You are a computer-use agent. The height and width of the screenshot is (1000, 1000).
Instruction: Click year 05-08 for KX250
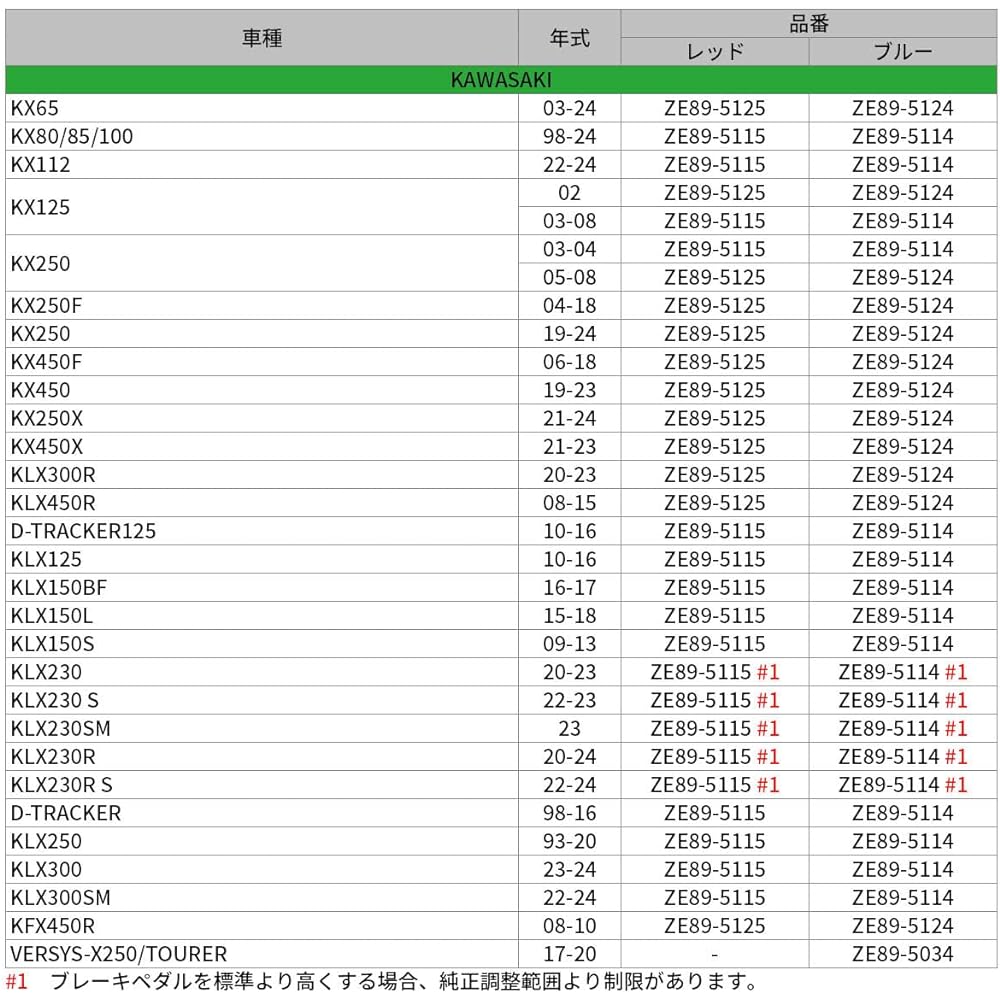coord(570,277)
